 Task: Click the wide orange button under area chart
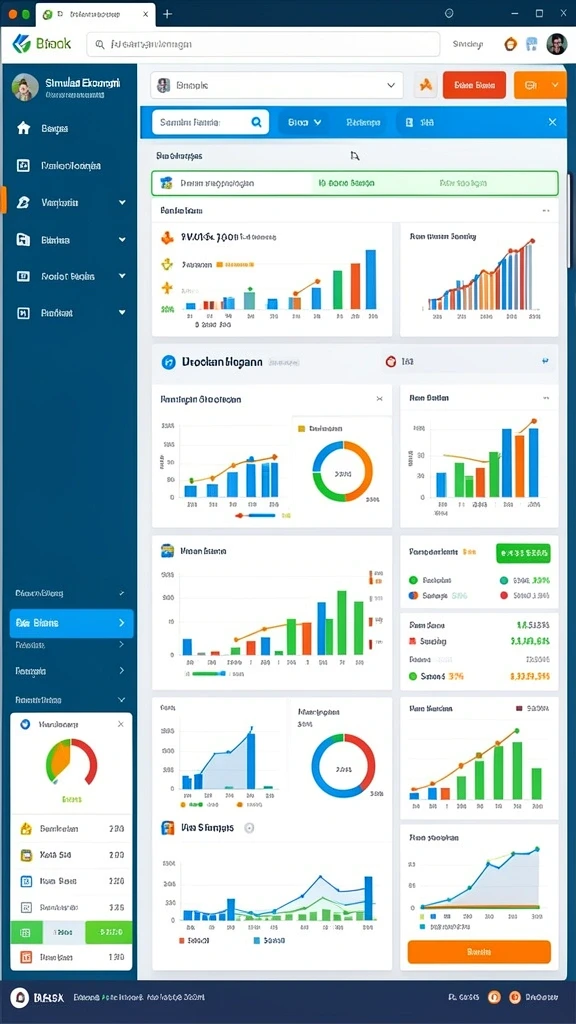(479, 952)
